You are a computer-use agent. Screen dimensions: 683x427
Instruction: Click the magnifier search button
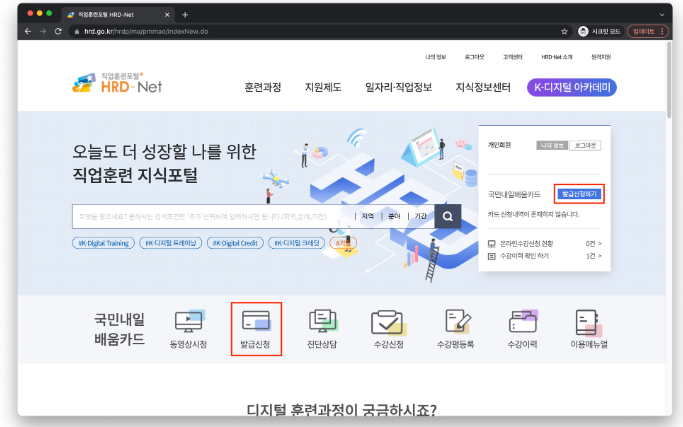pyautogui.click(x=448, y=216)
